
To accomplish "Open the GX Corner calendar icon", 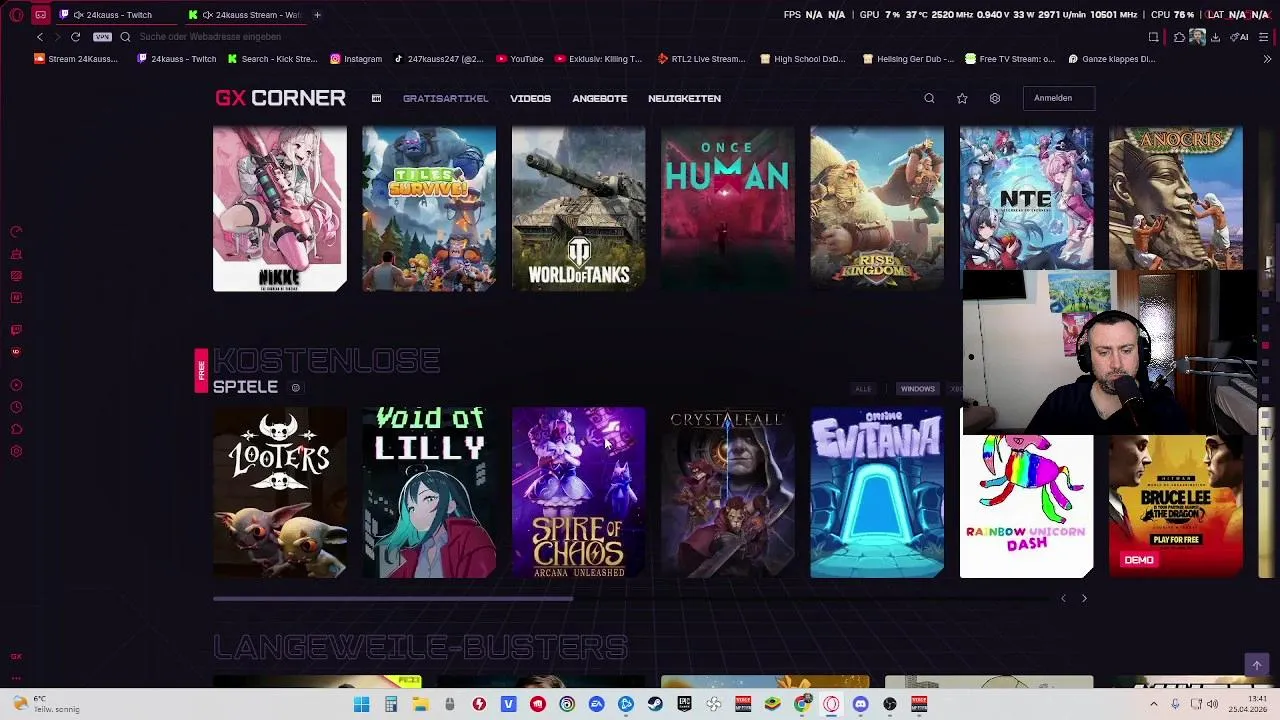I will (376, 98).
